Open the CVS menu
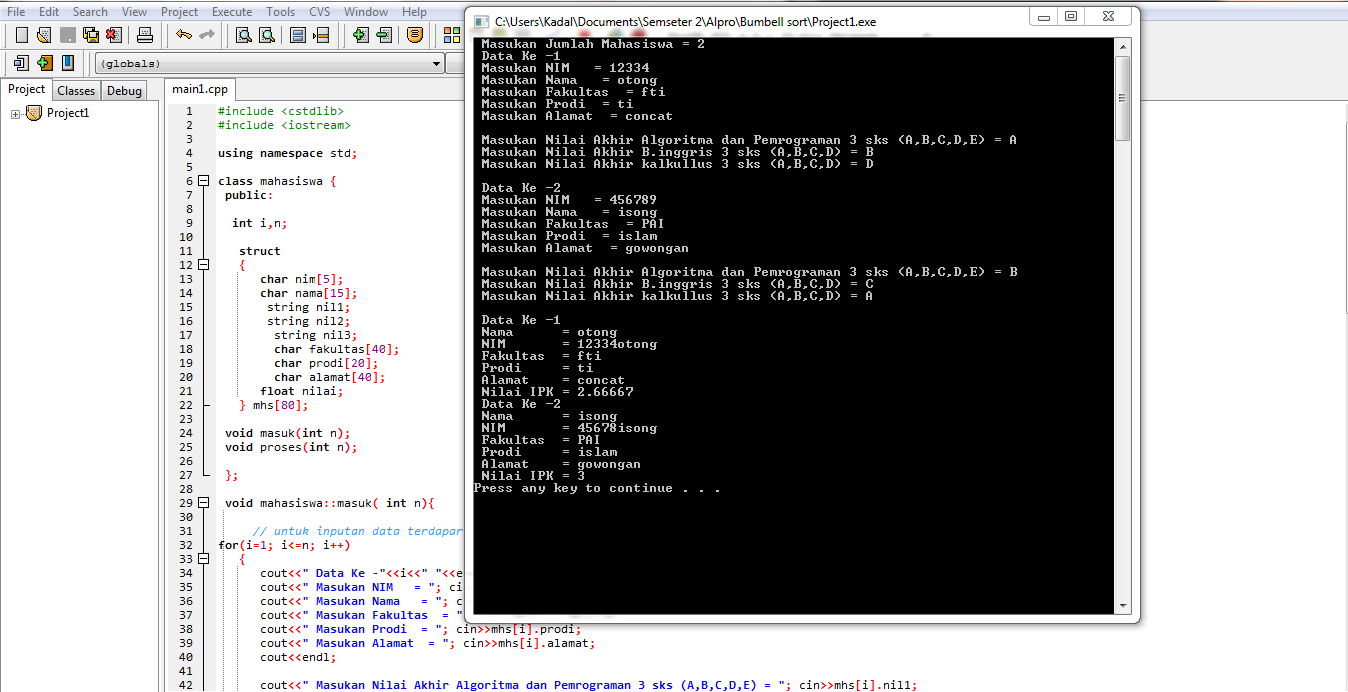 pos(320,12)
